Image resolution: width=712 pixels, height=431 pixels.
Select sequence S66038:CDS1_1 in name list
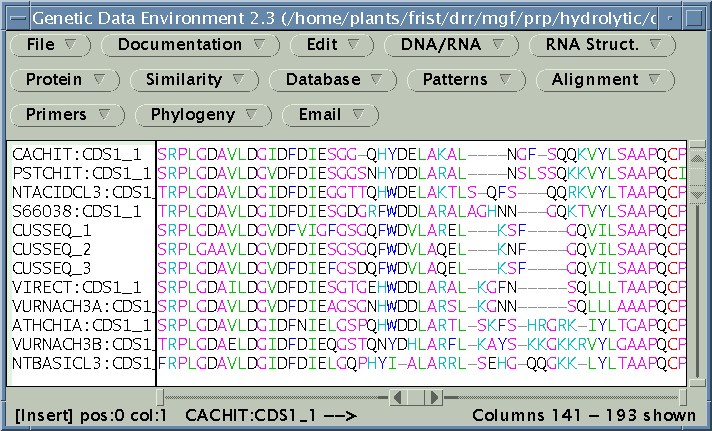[x=77, y=212]
